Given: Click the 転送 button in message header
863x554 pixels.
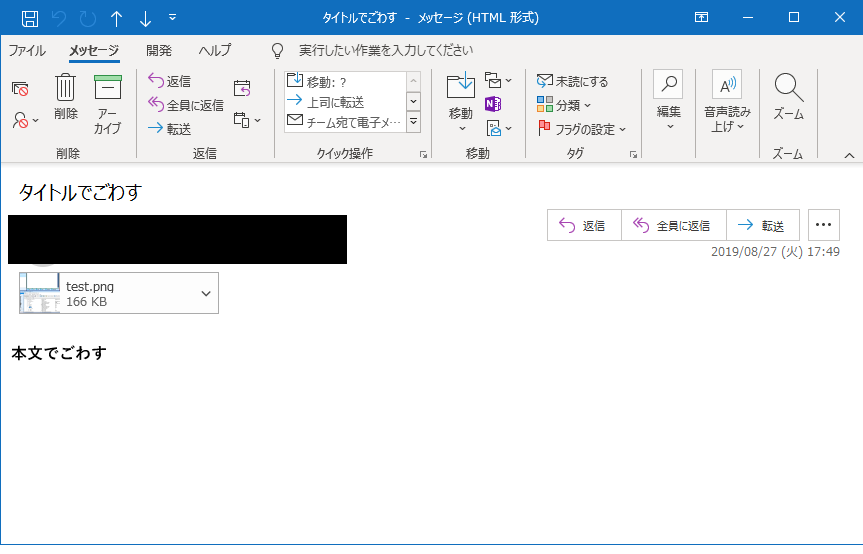Looking at the screenshot, I should point(763,225).
